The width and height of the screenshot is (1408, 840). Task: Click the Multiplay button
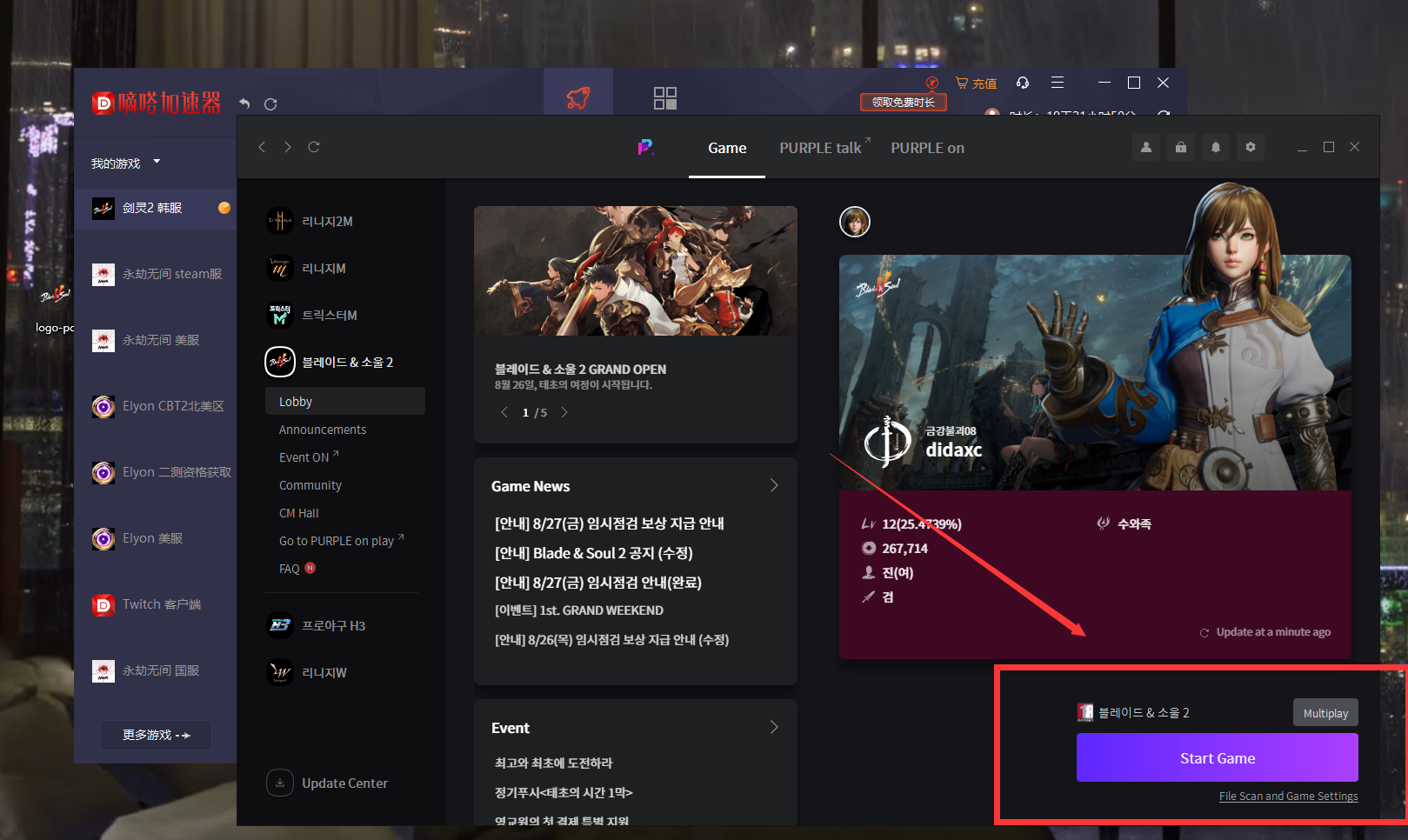[1325, 712]
